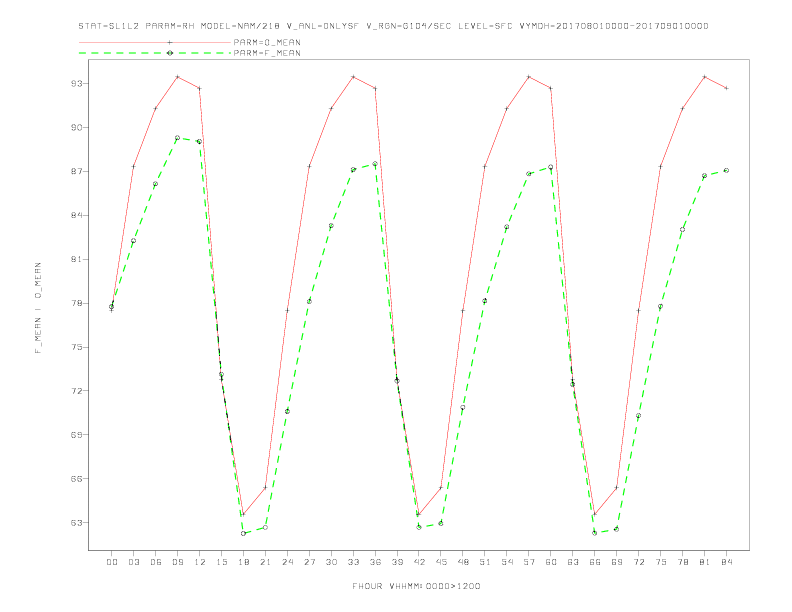The image size is (792, 612).
Task: Click the PARM=F_MEAN legend label
Action: click(x=267, y=53)
